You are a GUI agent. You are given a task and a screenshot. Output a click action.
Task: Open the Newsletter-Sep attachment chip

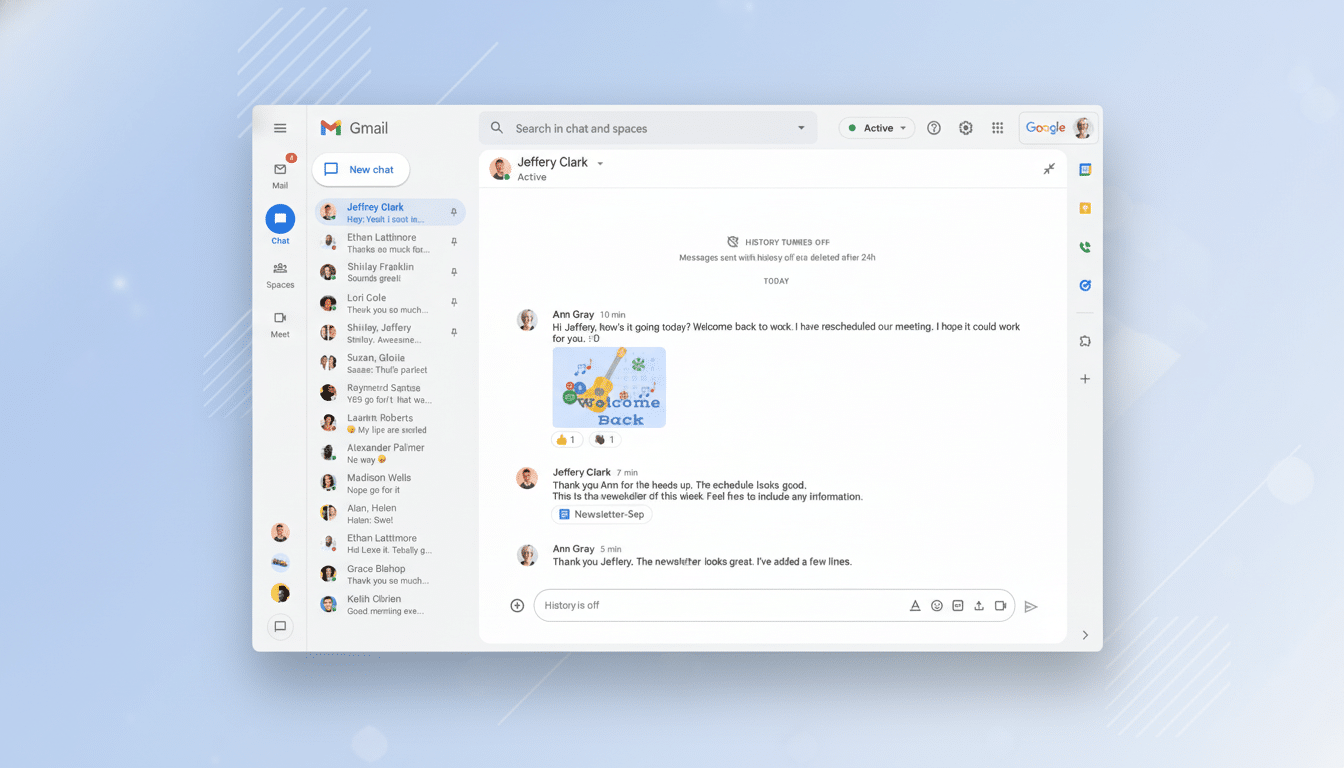coord(601,513)
